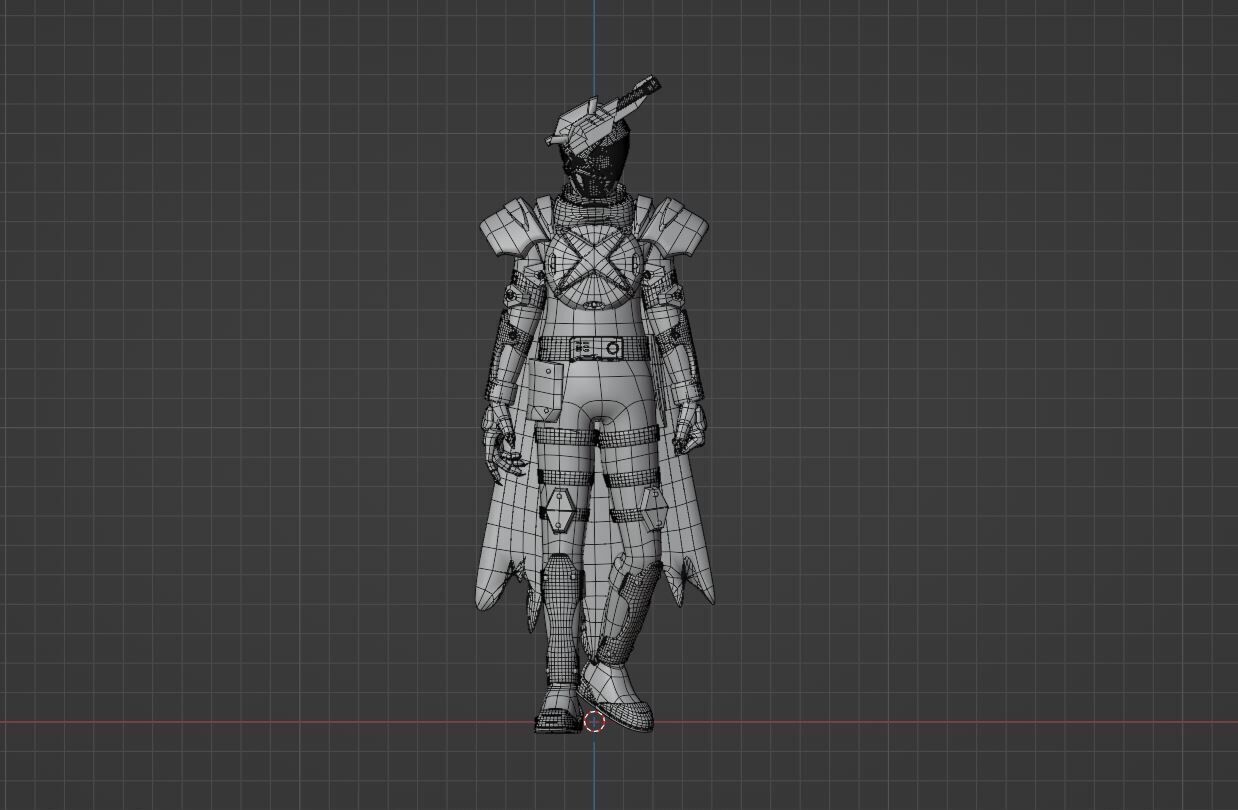Select the pouch hanging from the belt
Image resolution: width=1238 pixels, height=810 pixels.
tap(547, 391)
